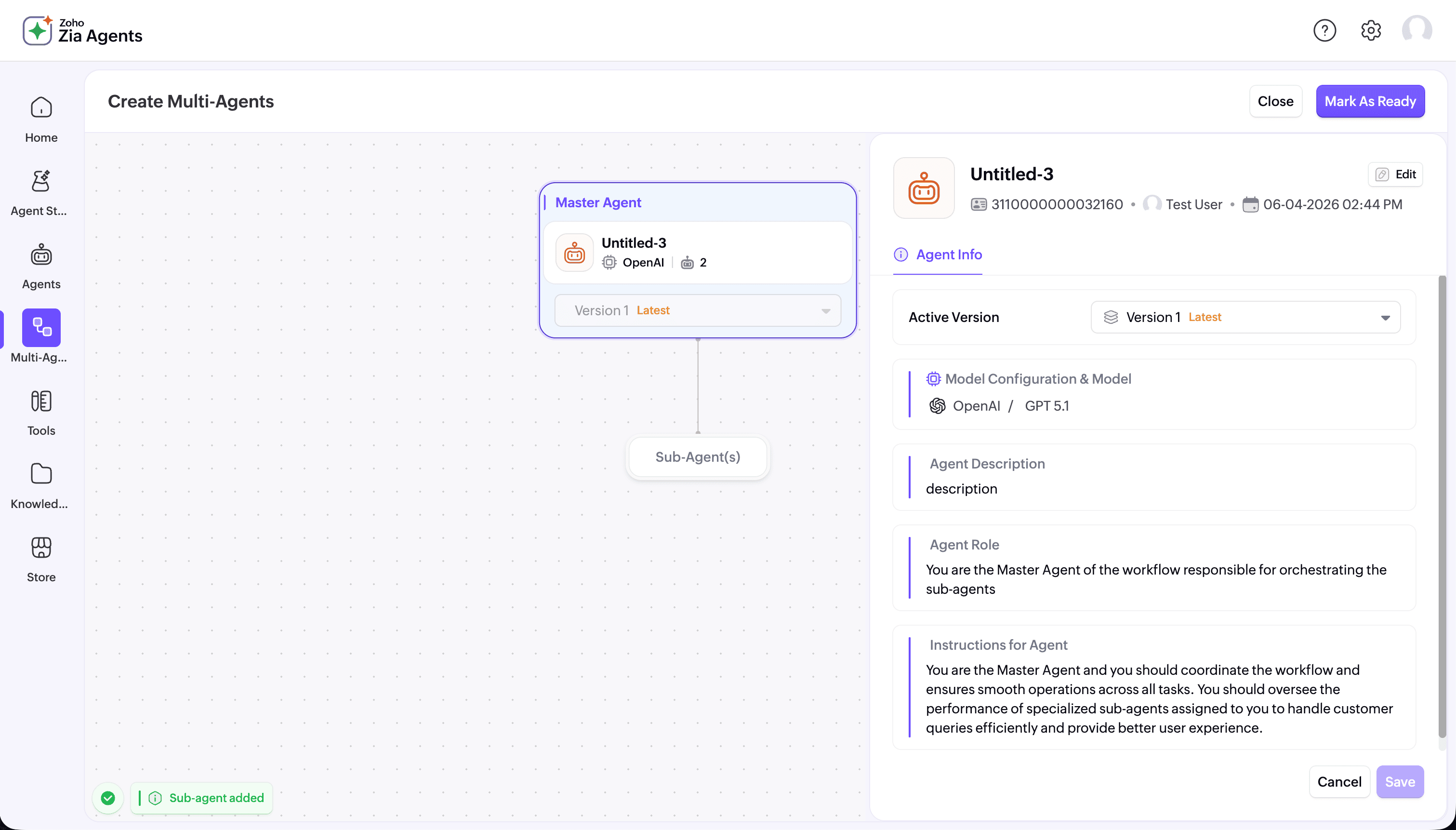
Task: Select the Untitled-3 Master Agent card
Action: (x=697, y=253)
